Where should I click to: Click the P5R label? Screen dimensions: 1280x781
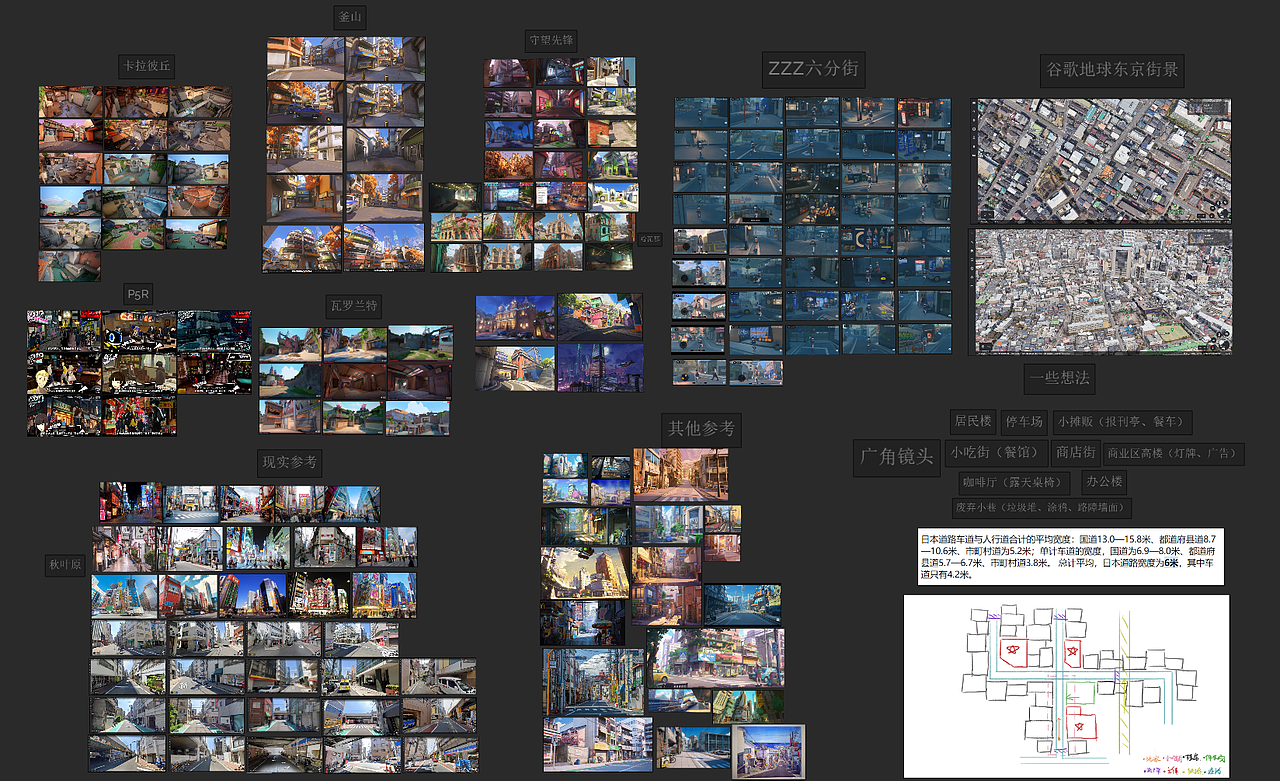click(138, 294)
